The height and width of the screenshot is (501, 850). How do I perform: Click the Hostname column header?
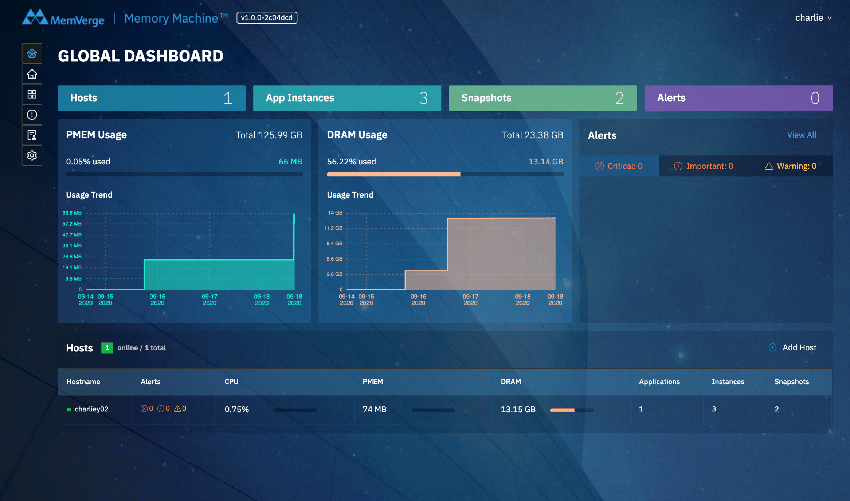pos(83,382)
